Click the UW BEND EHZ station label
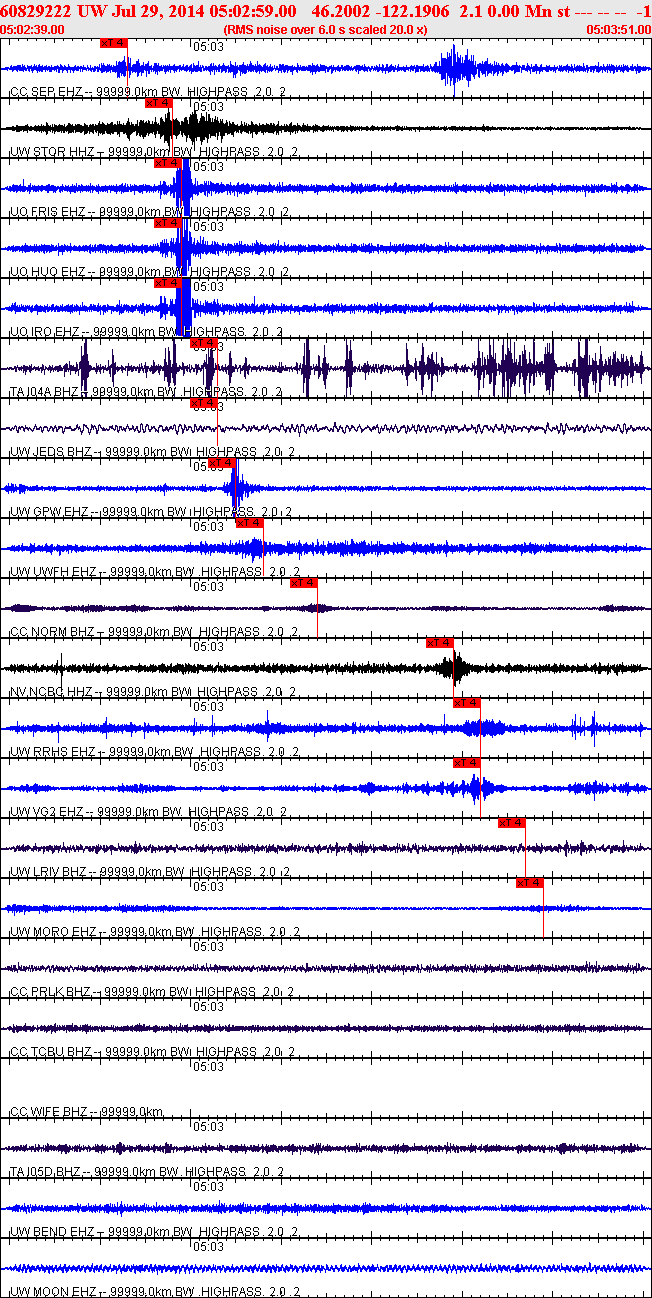The image size is (652, 1298). (x=153, y=1231)
